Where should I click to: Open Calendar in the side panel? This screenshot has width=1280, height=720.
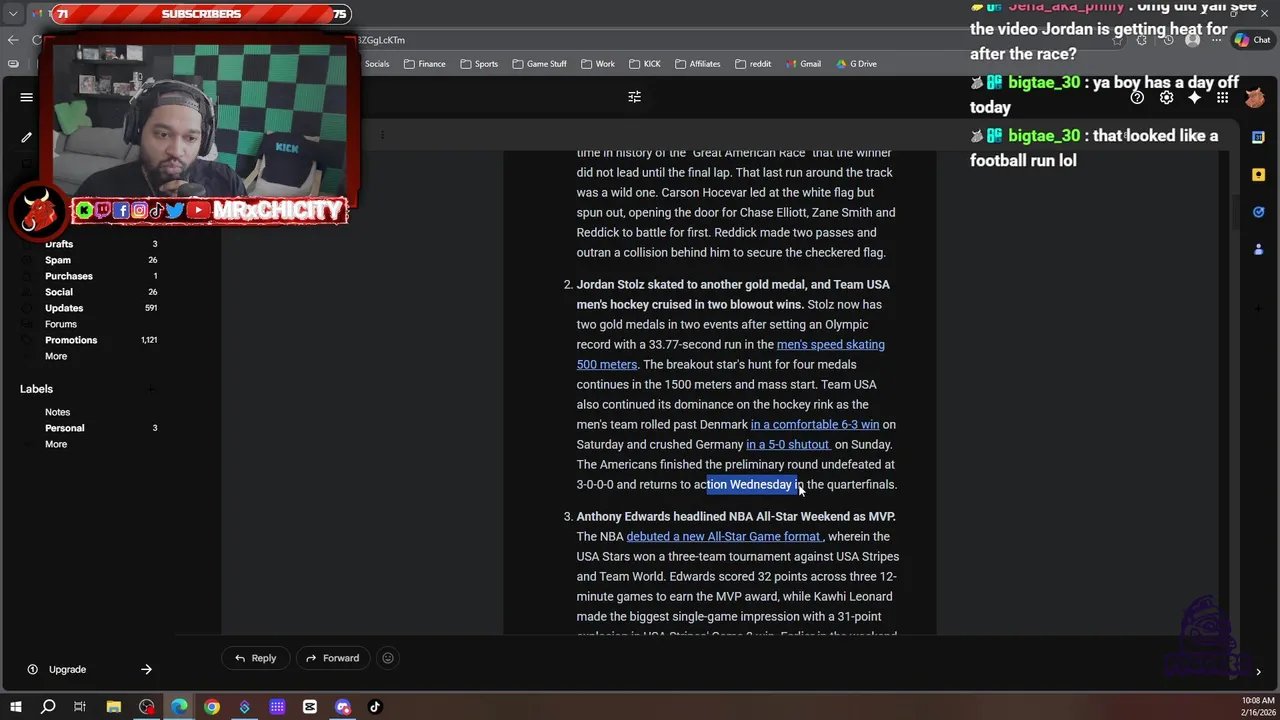click(x=1258, y=137)
